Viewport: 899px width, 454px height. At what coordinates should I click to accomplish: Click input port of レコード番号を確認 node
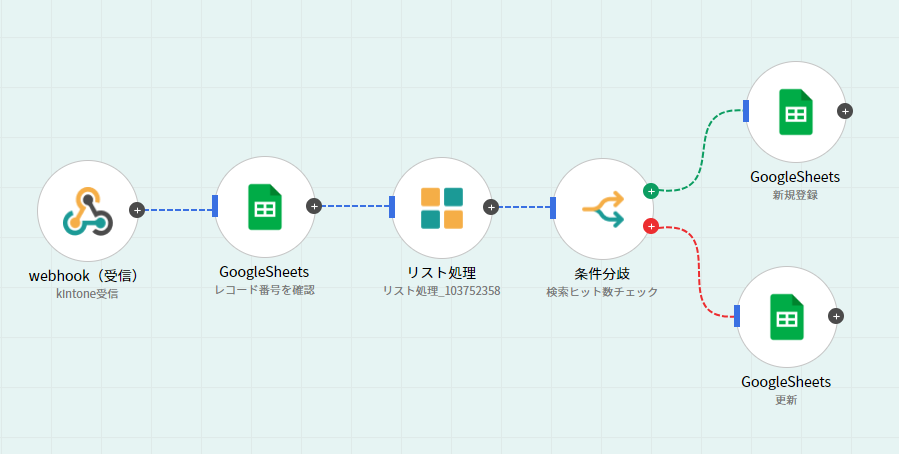pyautogui.click(x=215, y=206)
